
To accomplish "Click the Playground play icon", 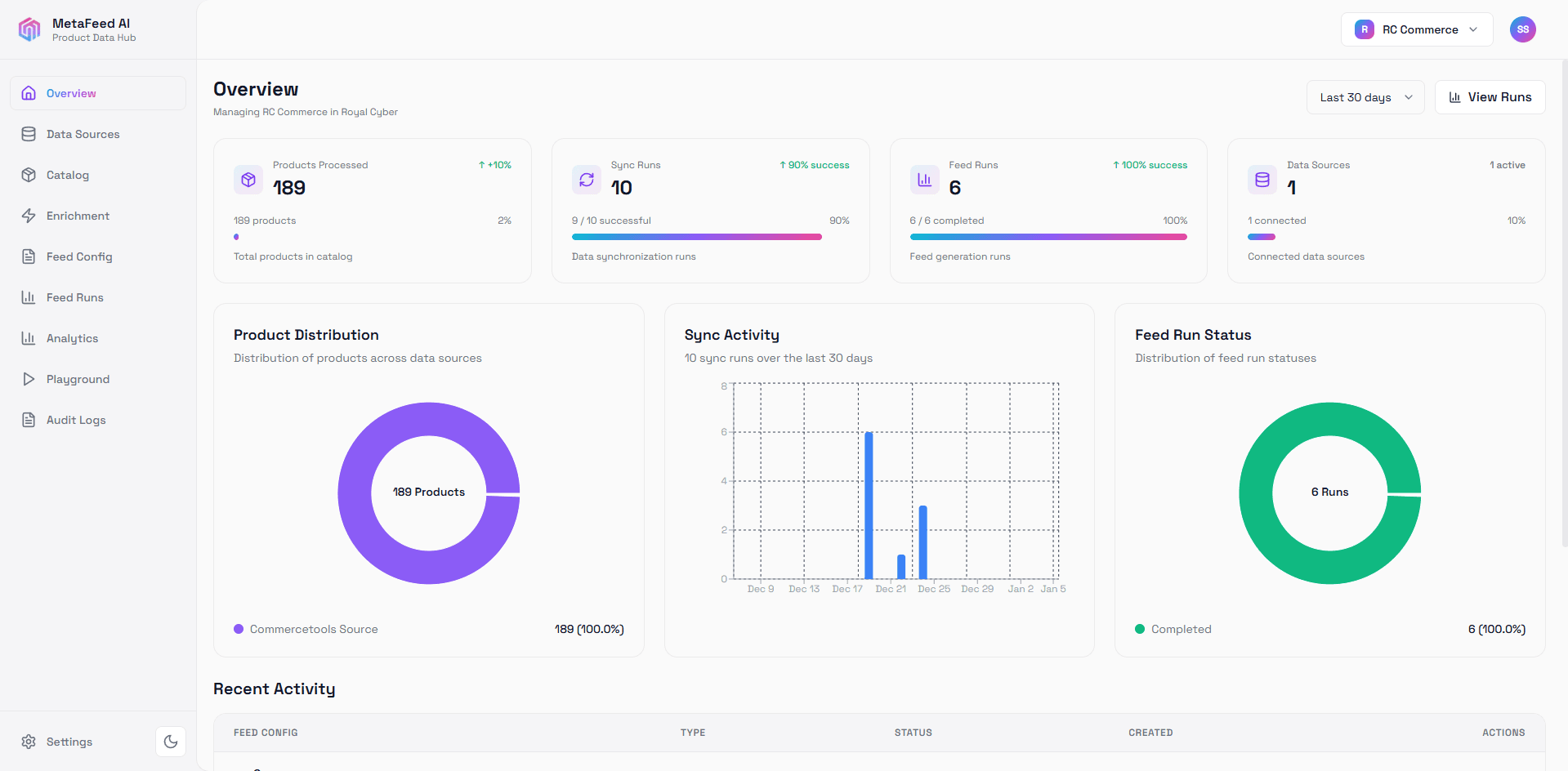I will pos(29,379).
